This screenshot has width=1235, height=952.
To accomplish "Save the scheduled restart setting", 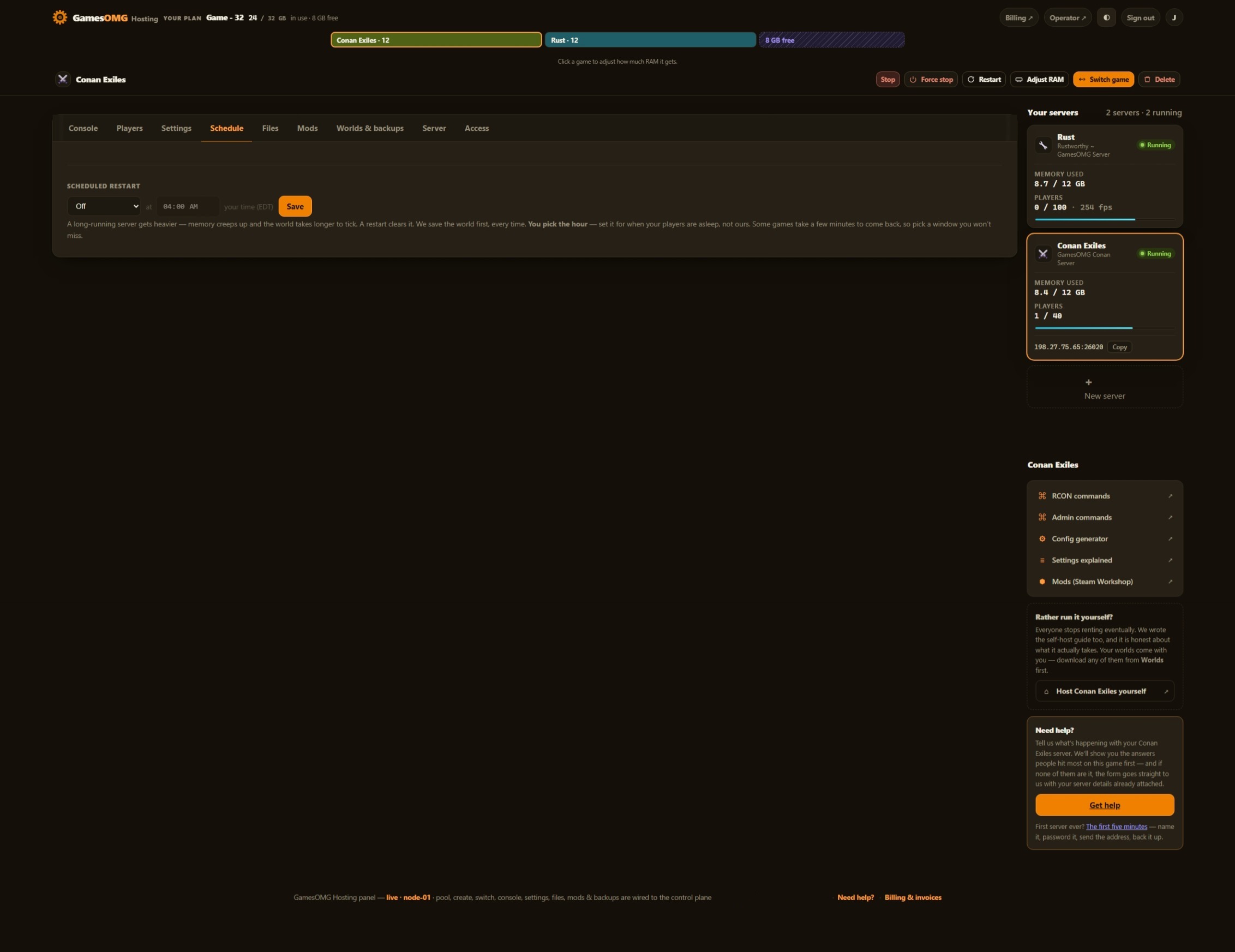I will click(295, 206).
